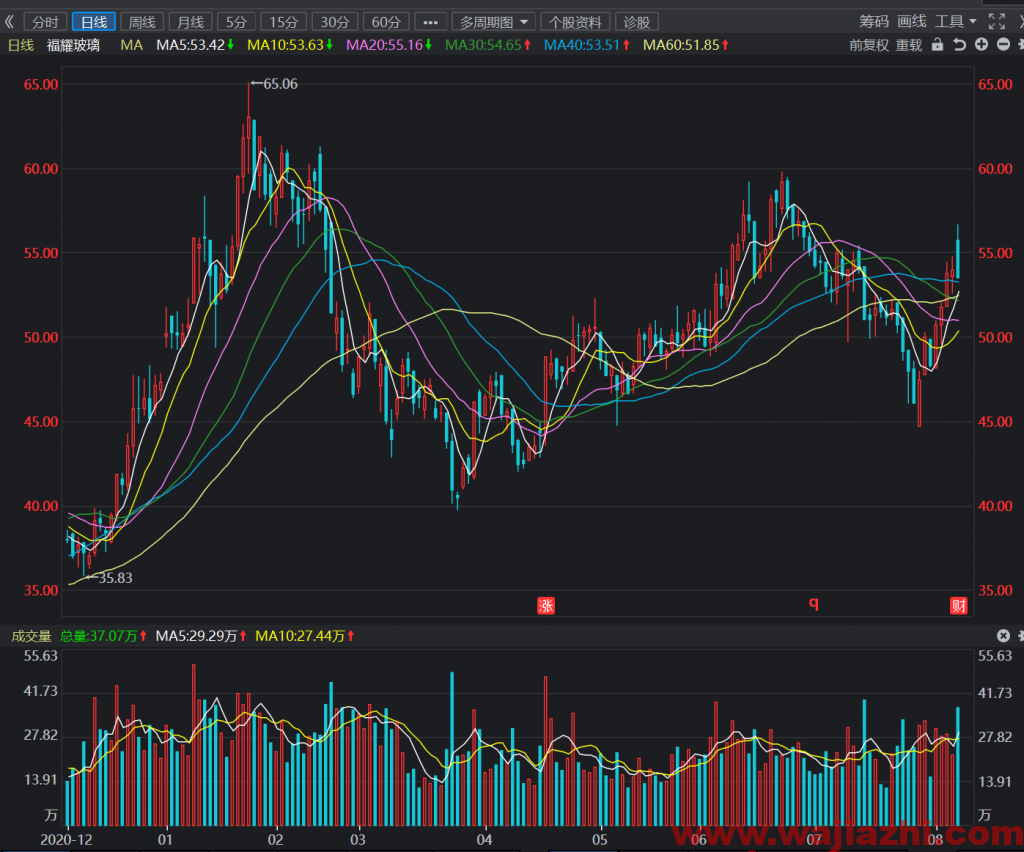This screenshot has width=1024, height=852.
Task: Click the right 45.00 price axis label
Action: click(x=995, y=422)
